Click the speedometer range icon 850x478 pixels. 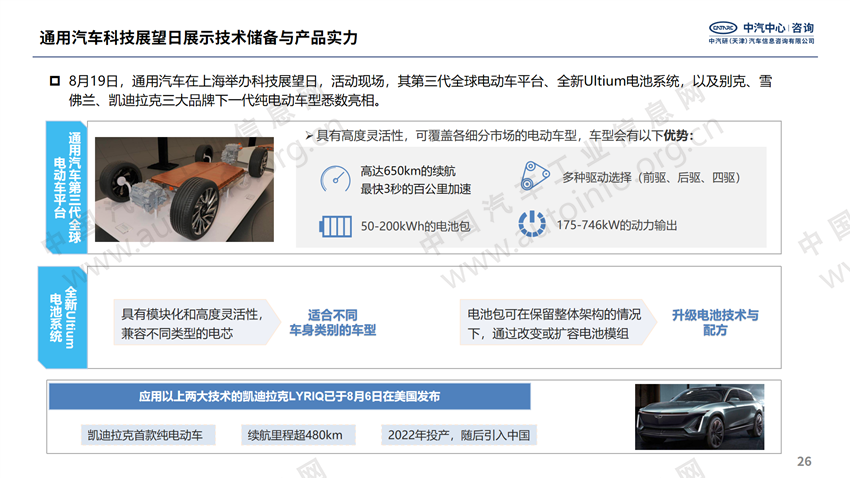(x=336, y=179)
